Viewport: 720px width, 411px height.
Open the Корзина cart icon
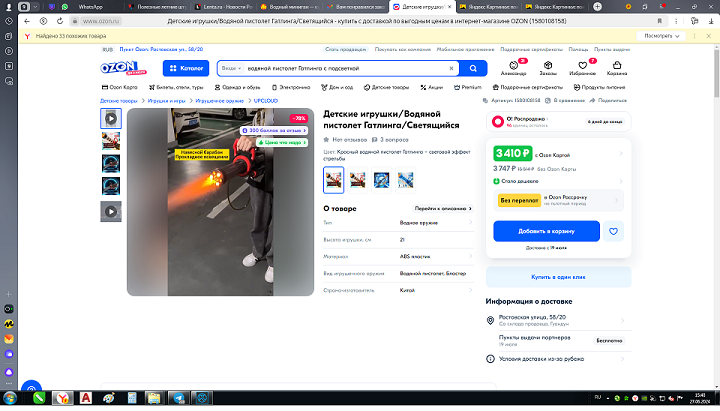click(617, 68)
